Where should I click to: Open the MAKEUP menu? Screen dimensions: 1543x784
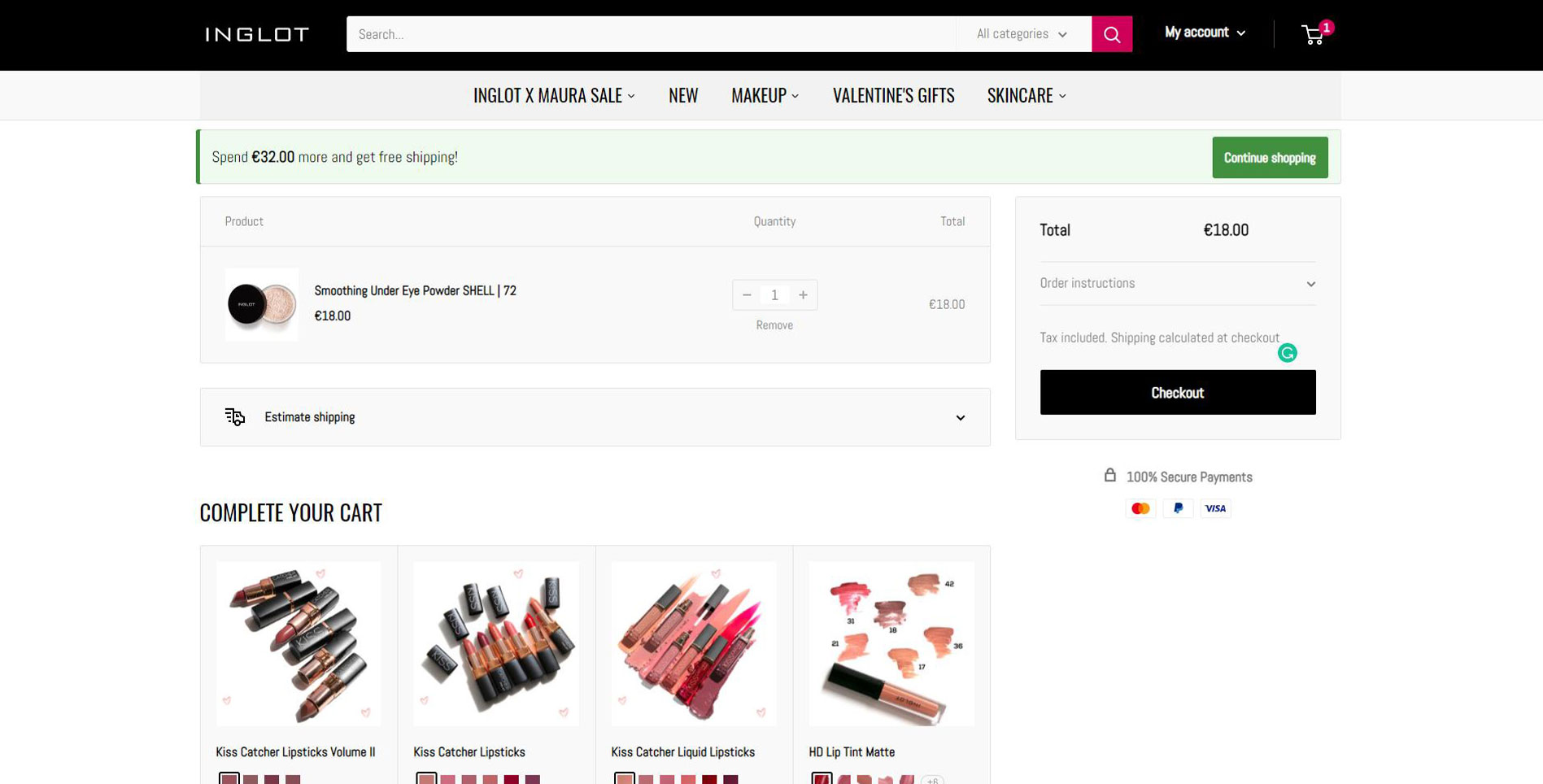coord(765,96)
